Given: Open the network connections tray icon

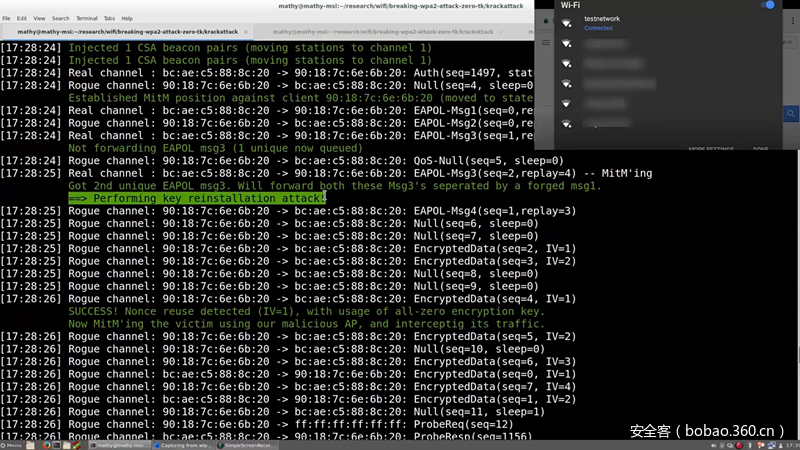Looking at the screenshot, I should pos(771,445).
